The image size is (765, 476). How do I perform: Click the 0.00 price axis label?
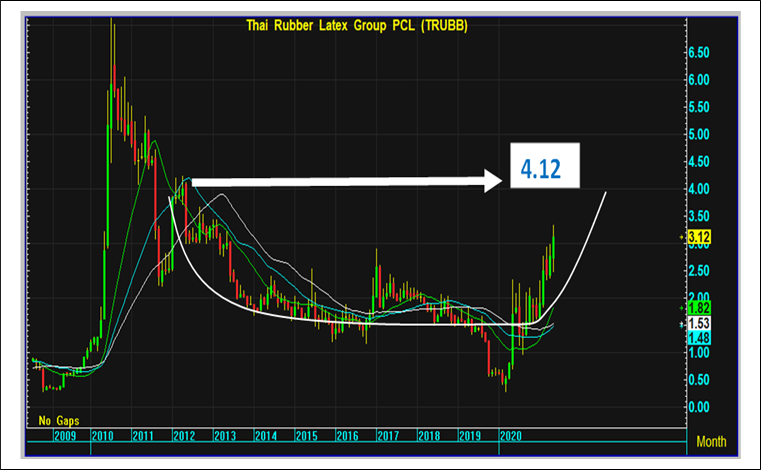699,407
